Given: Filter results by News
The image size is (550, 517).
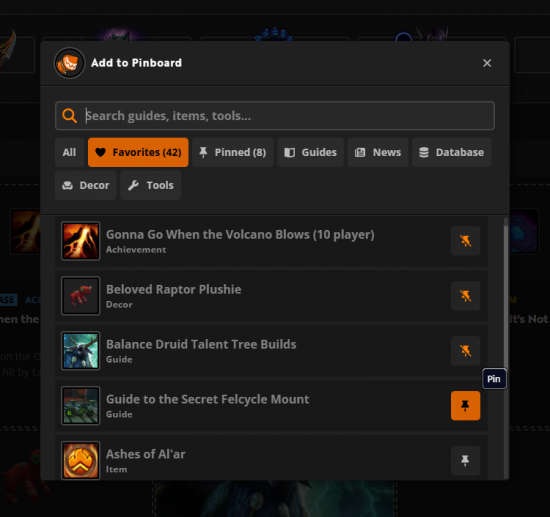Looking at the screenshot, I should (378, 152).
